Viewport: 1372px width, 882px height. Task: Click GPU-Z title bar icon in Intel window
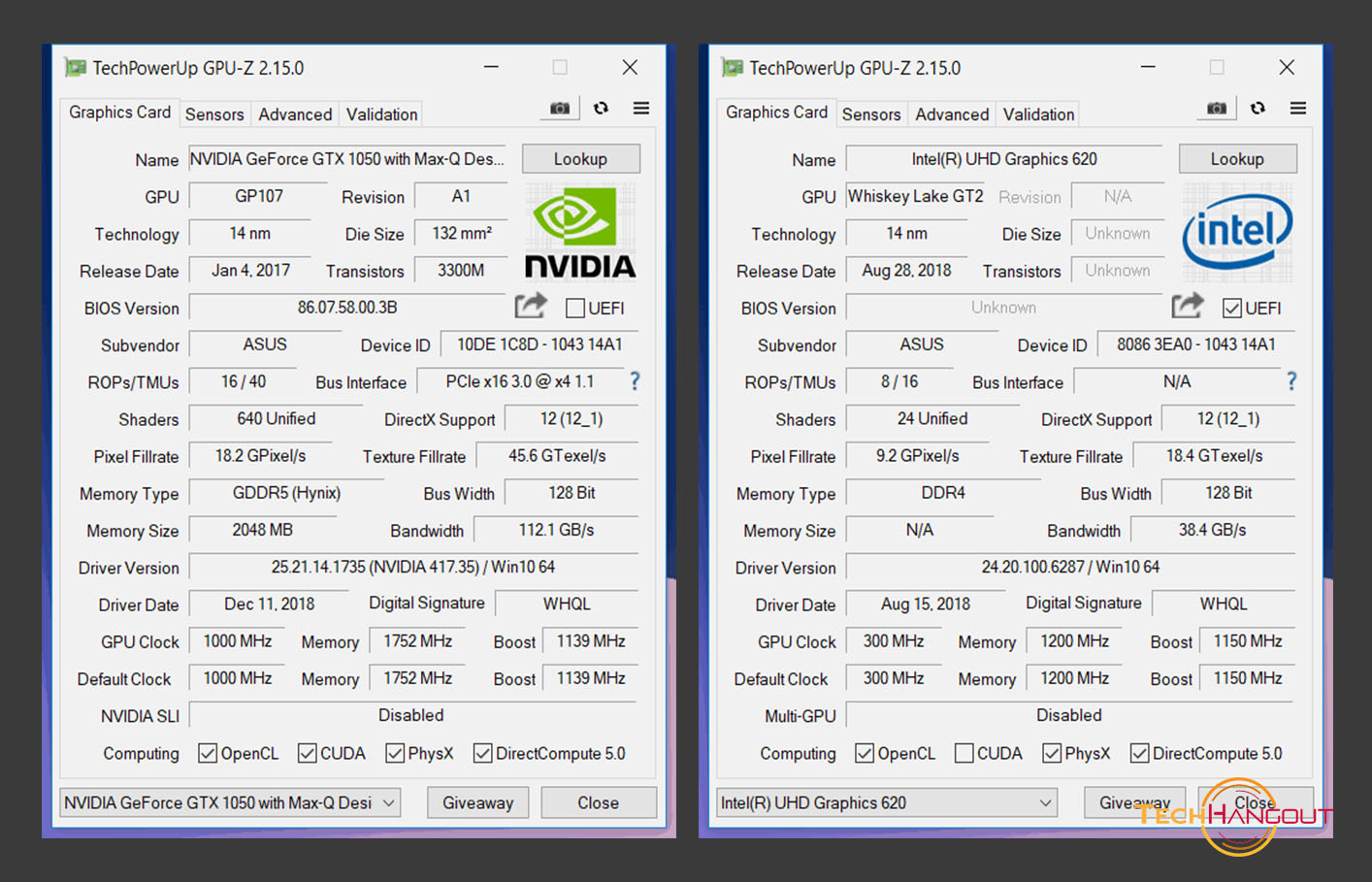(x=732, y=68)
